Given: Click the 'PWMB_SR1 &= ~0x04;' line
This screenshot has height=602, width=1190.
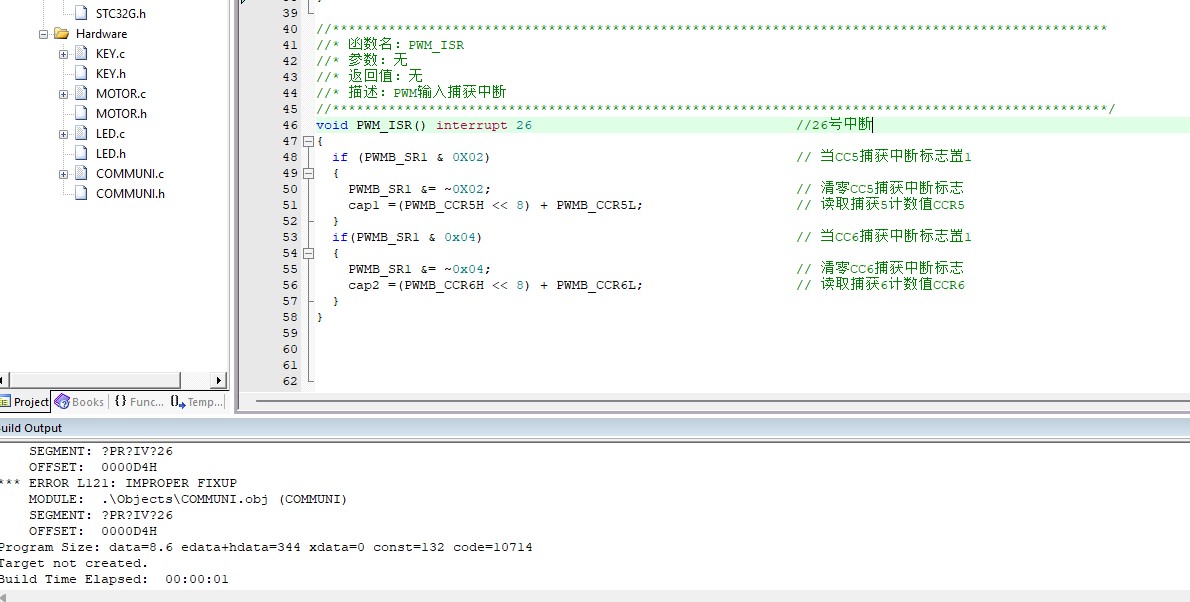Looking at the screenshot, I should pyautogui.click(x=420, y=269).
